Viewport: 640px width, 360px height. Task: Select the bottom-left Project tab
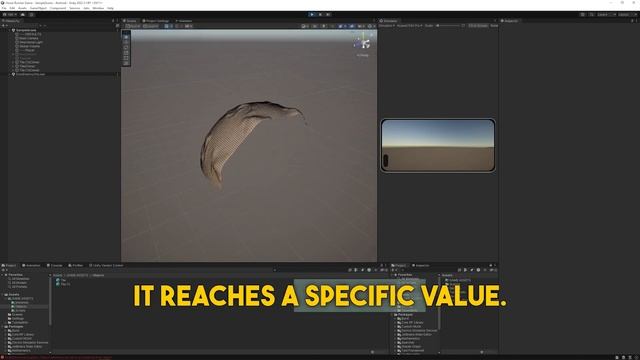(x=9, y=266)
